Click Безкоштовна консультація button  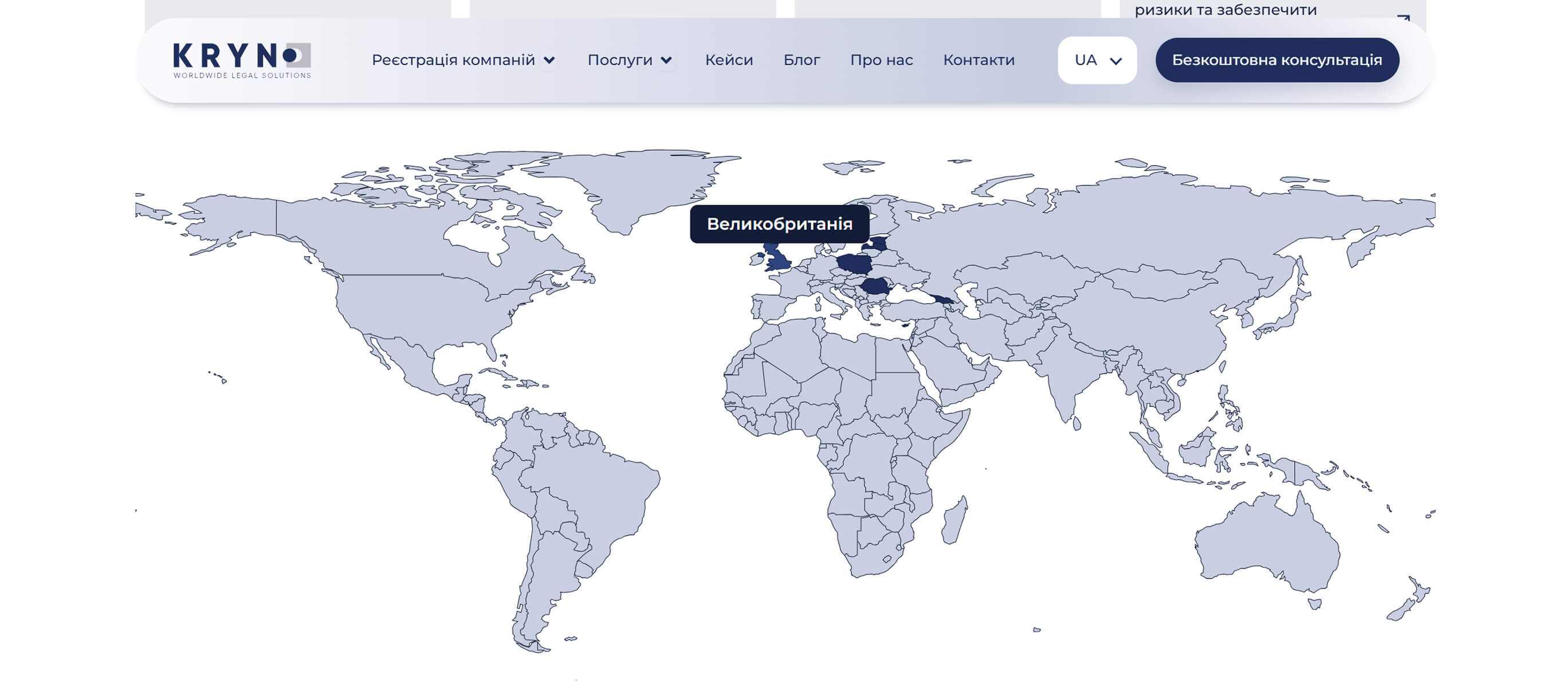tap(1276, 60)
